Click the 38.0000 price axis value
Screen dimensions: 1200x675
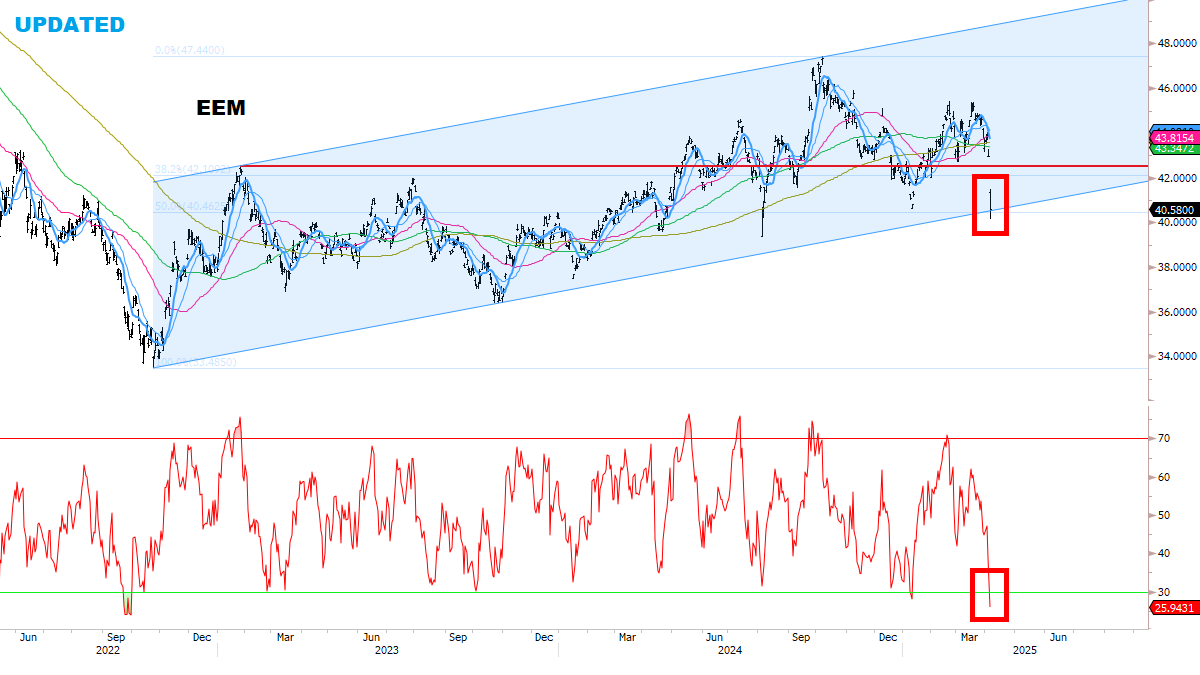(x=1175, y=267)
